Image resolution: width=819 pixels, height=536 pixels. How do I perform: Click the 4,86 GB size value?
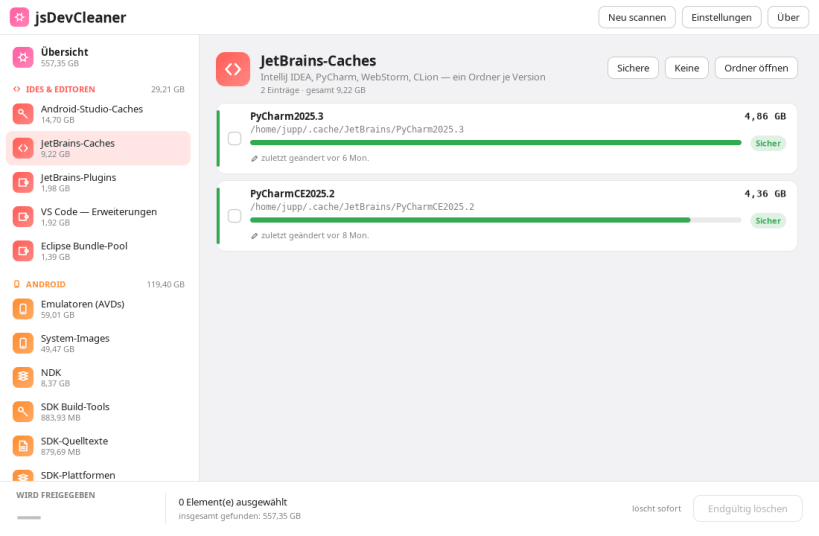pyautogui.click(x=765, y=116)
